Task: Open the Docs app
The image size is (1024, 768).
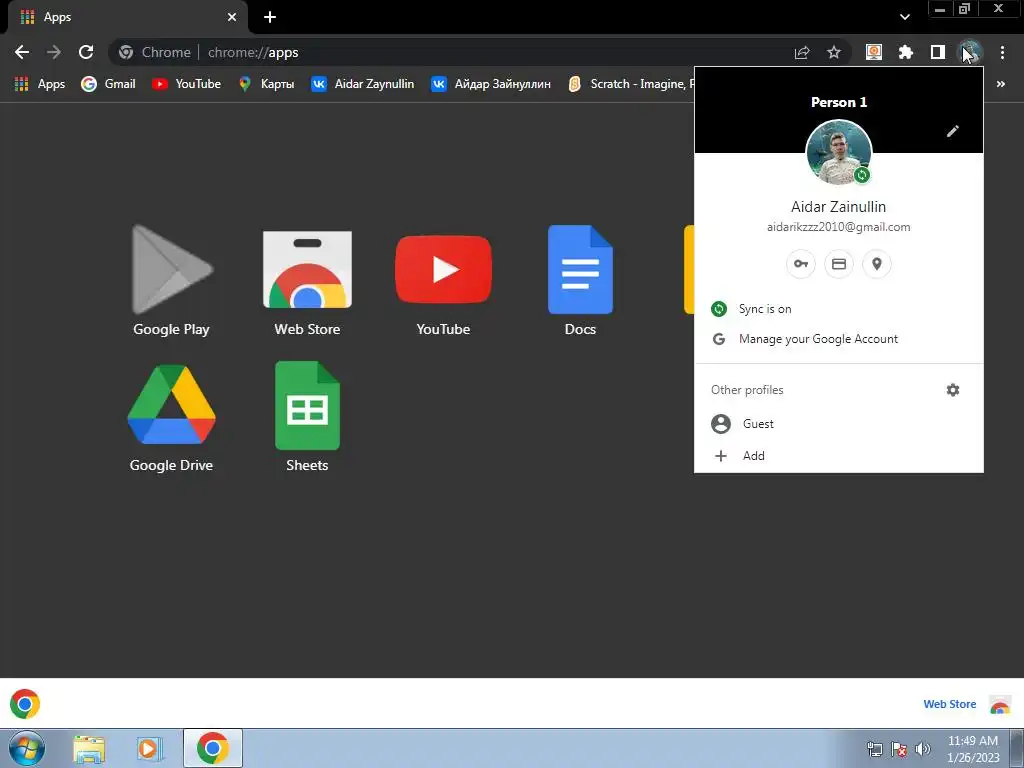Action: 580,281
